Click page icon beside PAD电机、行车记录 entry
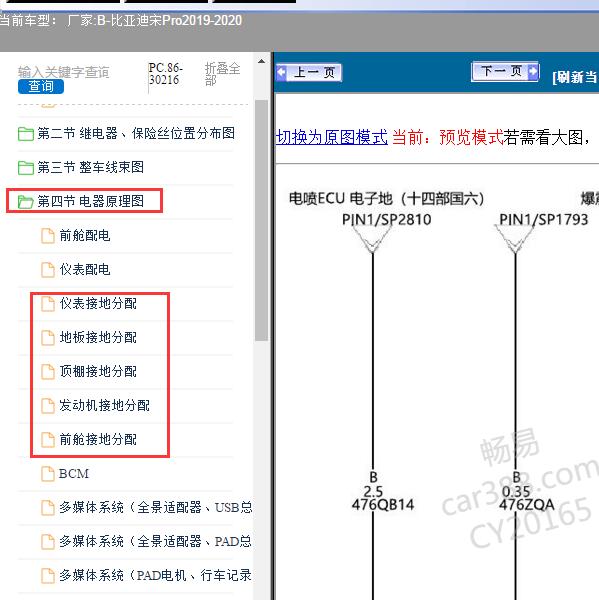The image size is (599, 600). pos(48,576)
